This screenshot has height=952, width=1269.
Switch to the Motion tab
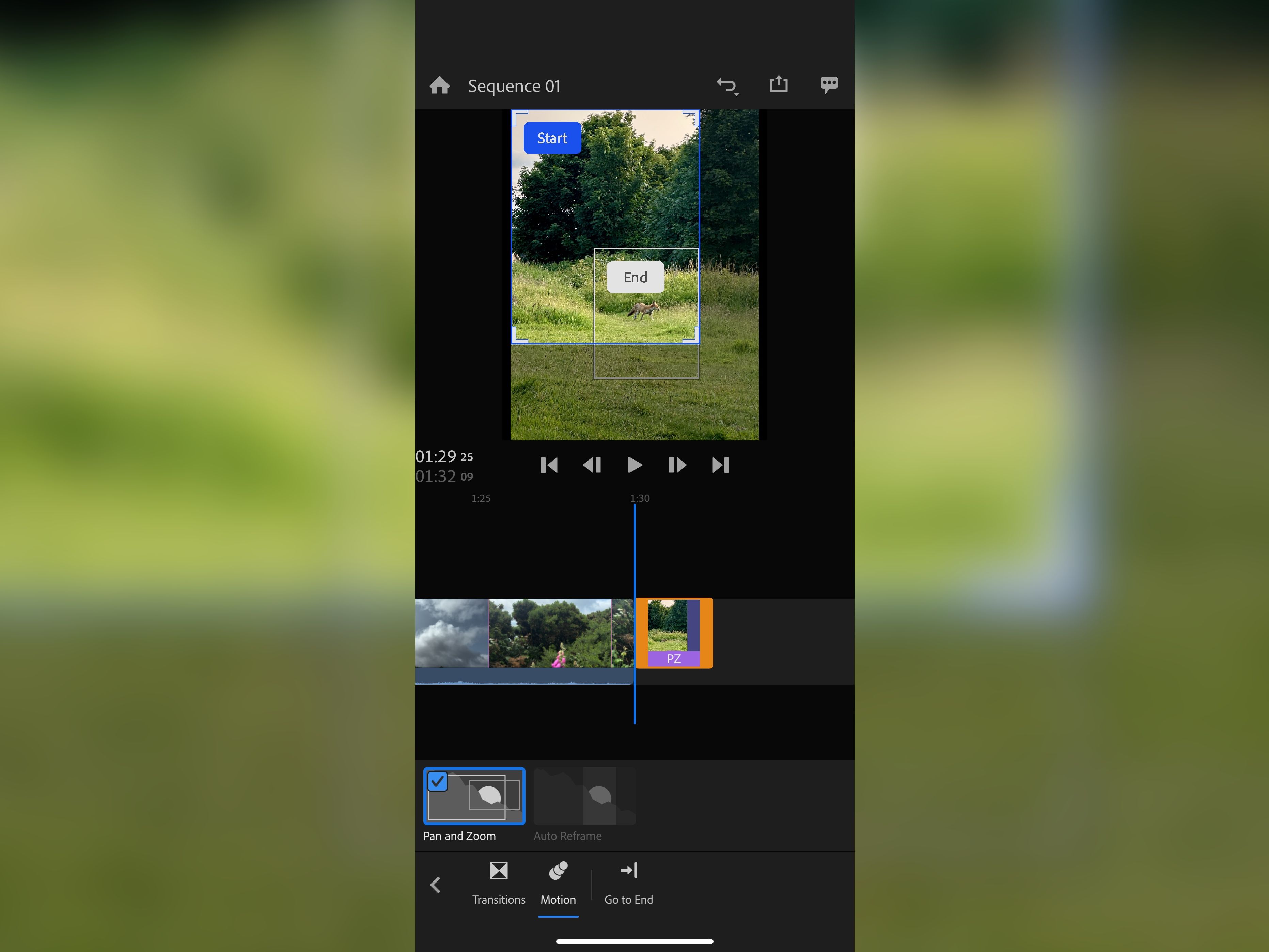point(558,899)
